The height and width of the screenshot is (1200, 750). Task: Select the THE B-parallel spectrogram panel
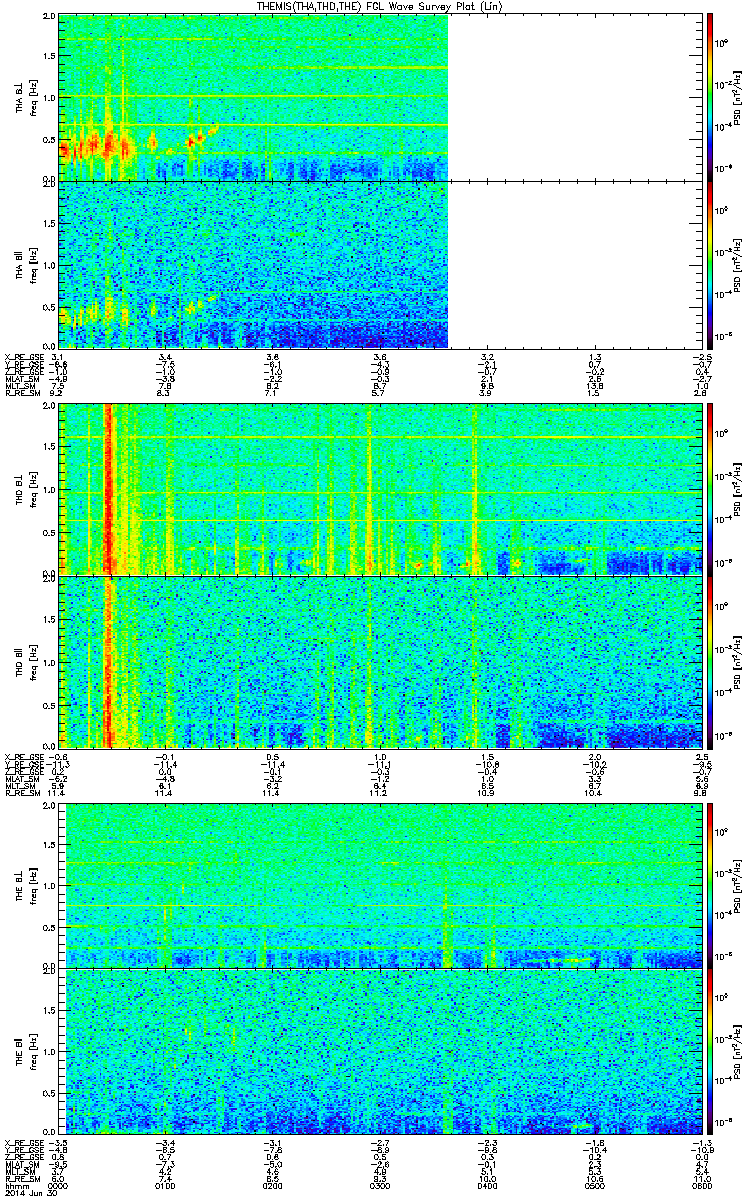click(380, 1050)
